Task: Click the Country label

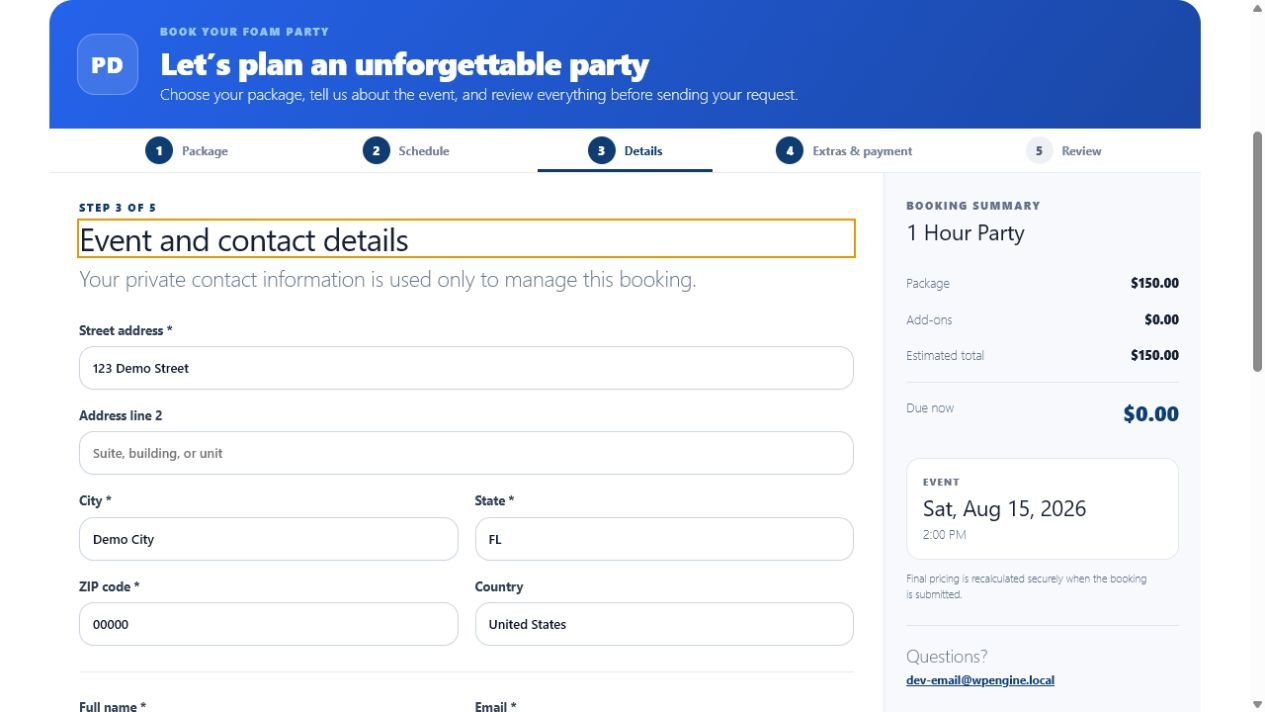Action: [499, 587]
